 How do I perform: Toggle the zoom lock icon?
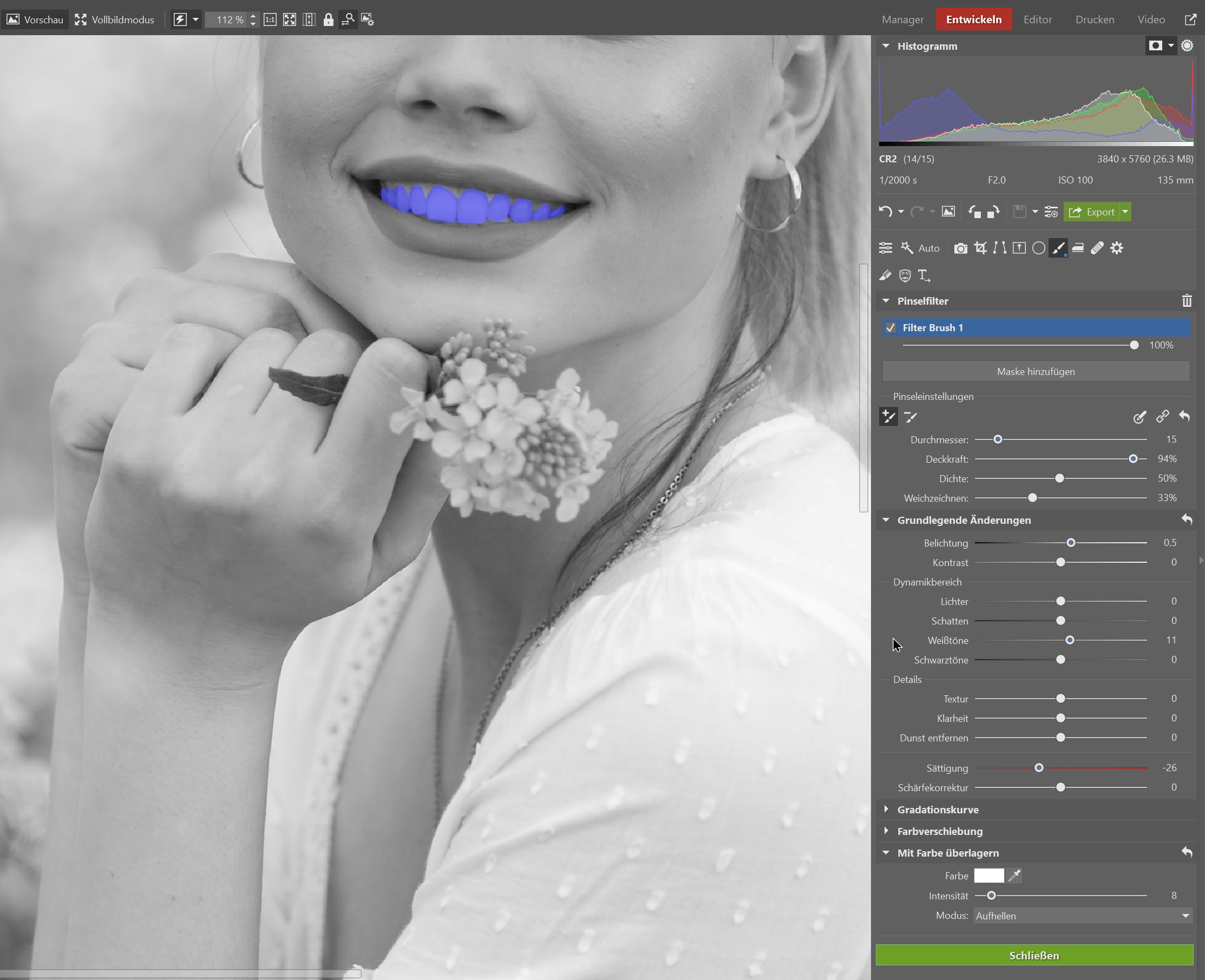pyautogui.click(x=328, y=20)
